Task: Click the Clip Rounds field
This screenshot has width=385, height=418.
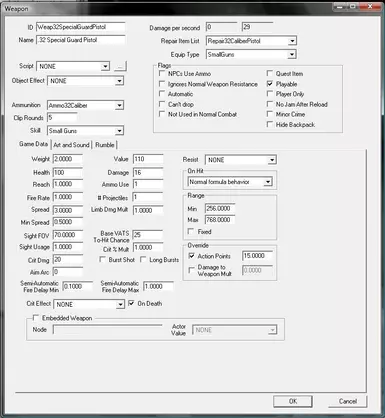Action: [x=62, y=118]
